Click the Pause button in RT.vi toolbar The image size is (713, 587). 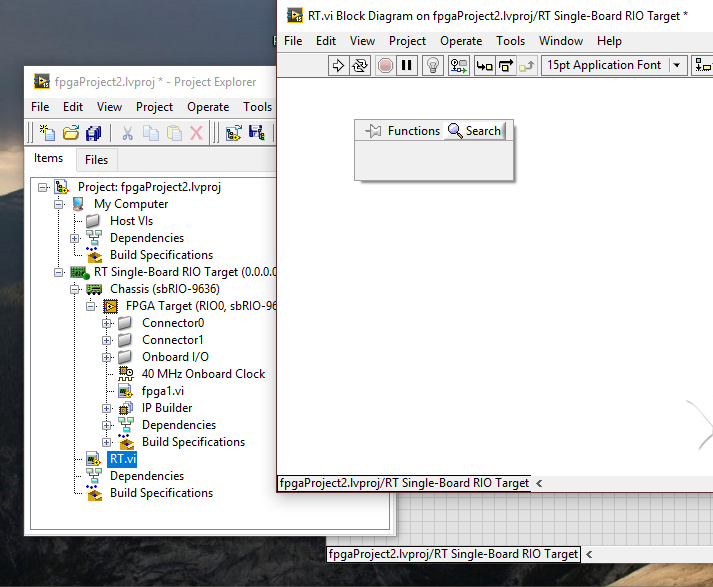[407, 65]
